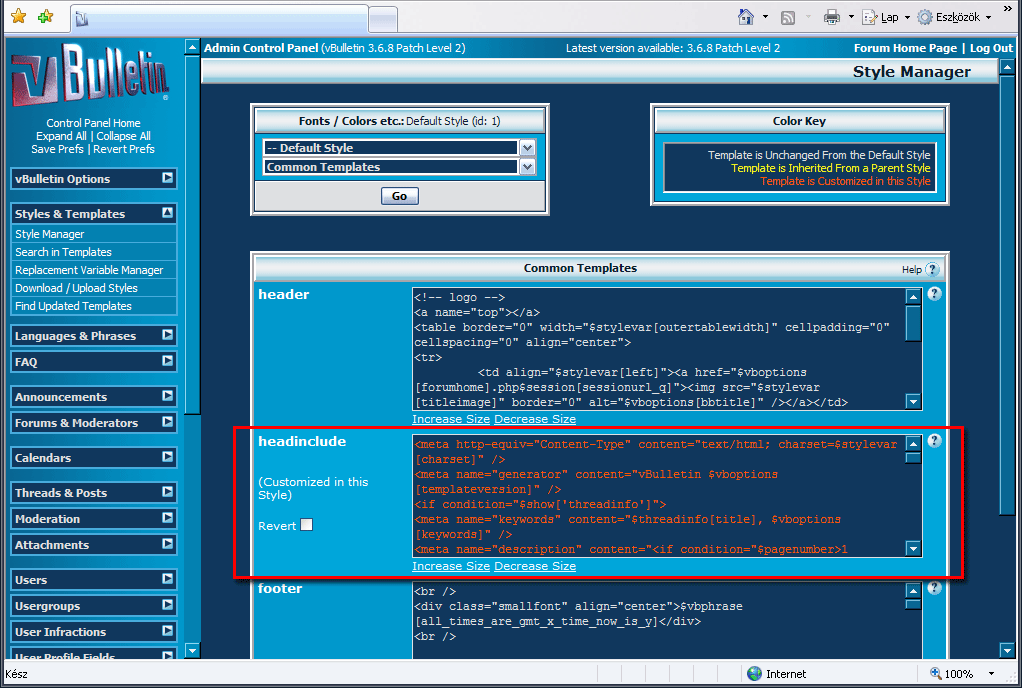This screenshot has height=688, width=1022.
Task: Click the RSS feeds icon
Action: [788, 17]
